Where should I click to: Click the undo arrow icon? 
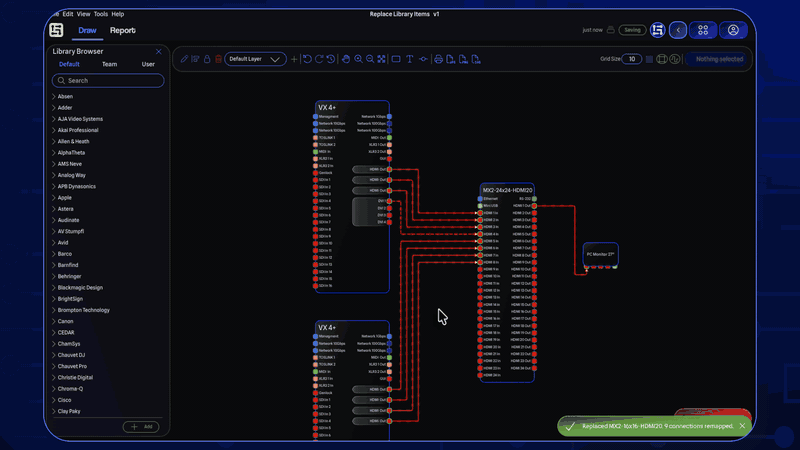(307, 59)
